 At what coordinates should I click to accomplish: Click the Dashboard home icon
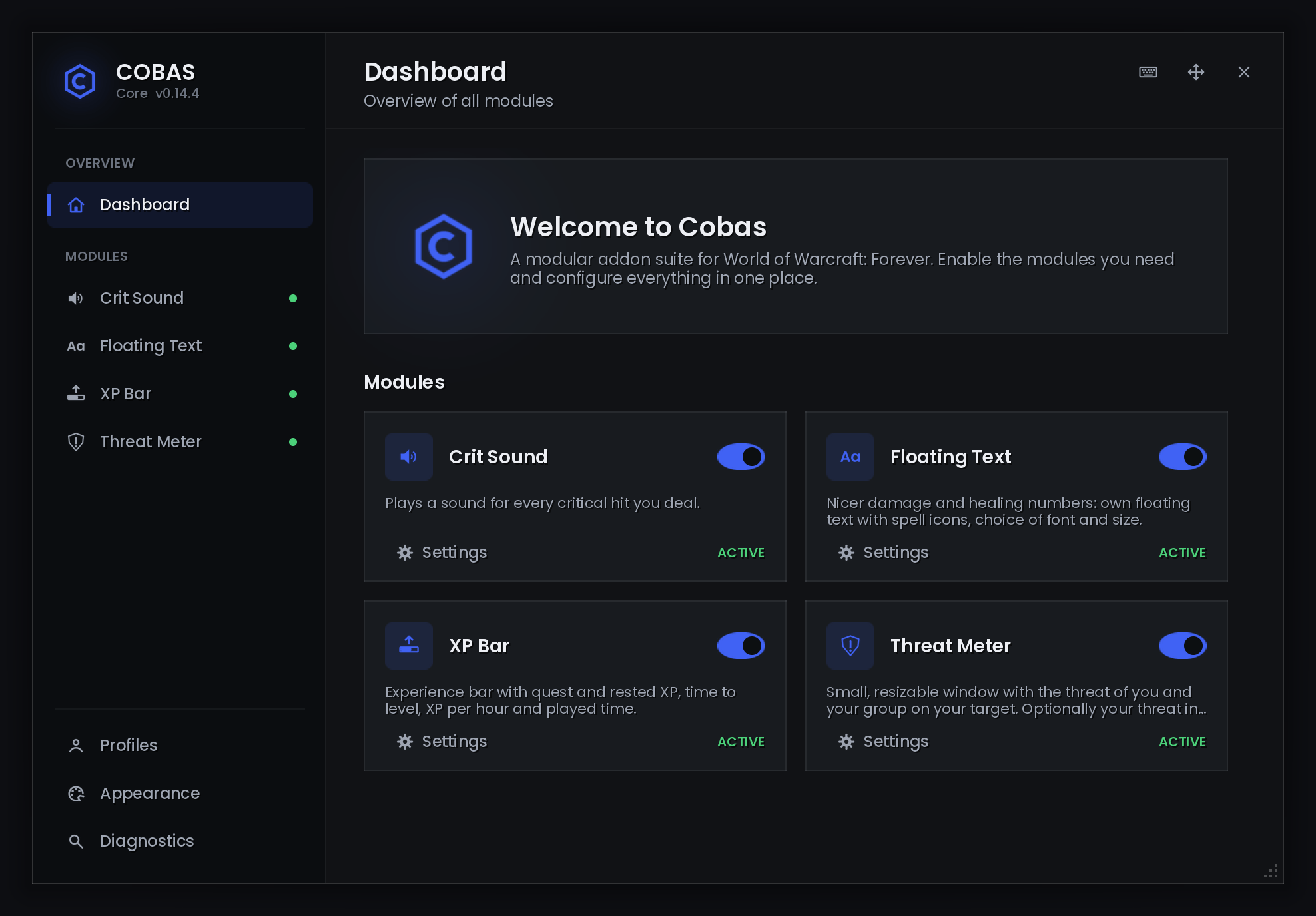76,205
